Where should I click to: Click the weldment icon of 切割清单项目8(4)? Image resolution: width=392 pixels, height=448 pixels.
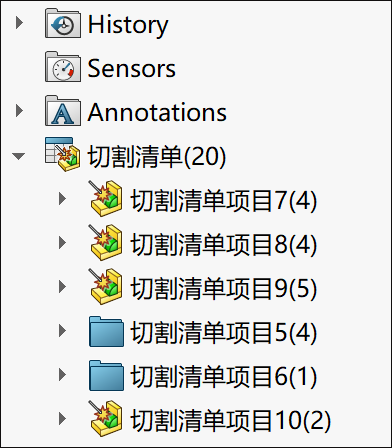click(105, 242)
